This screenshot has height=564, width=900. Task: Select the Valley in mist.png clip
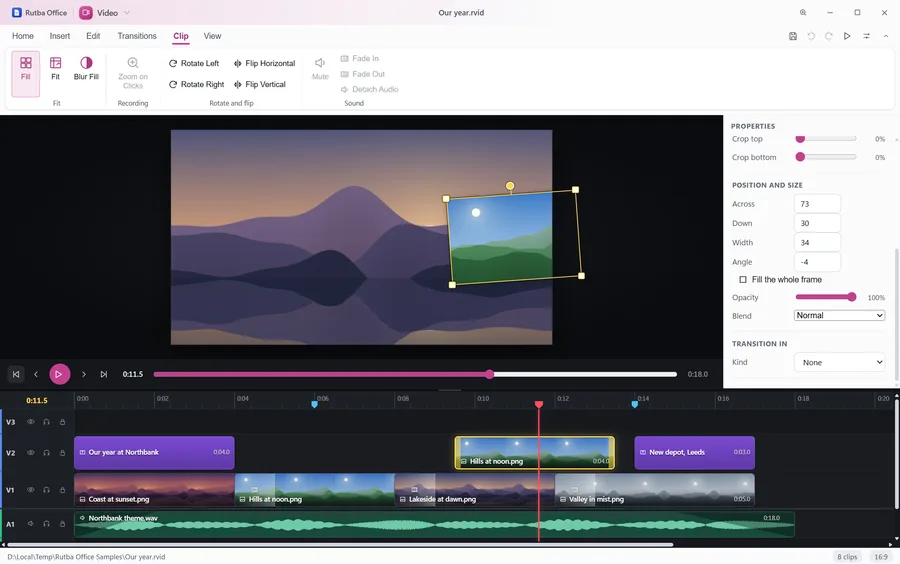pyautogui.click(x=654, y=490)
